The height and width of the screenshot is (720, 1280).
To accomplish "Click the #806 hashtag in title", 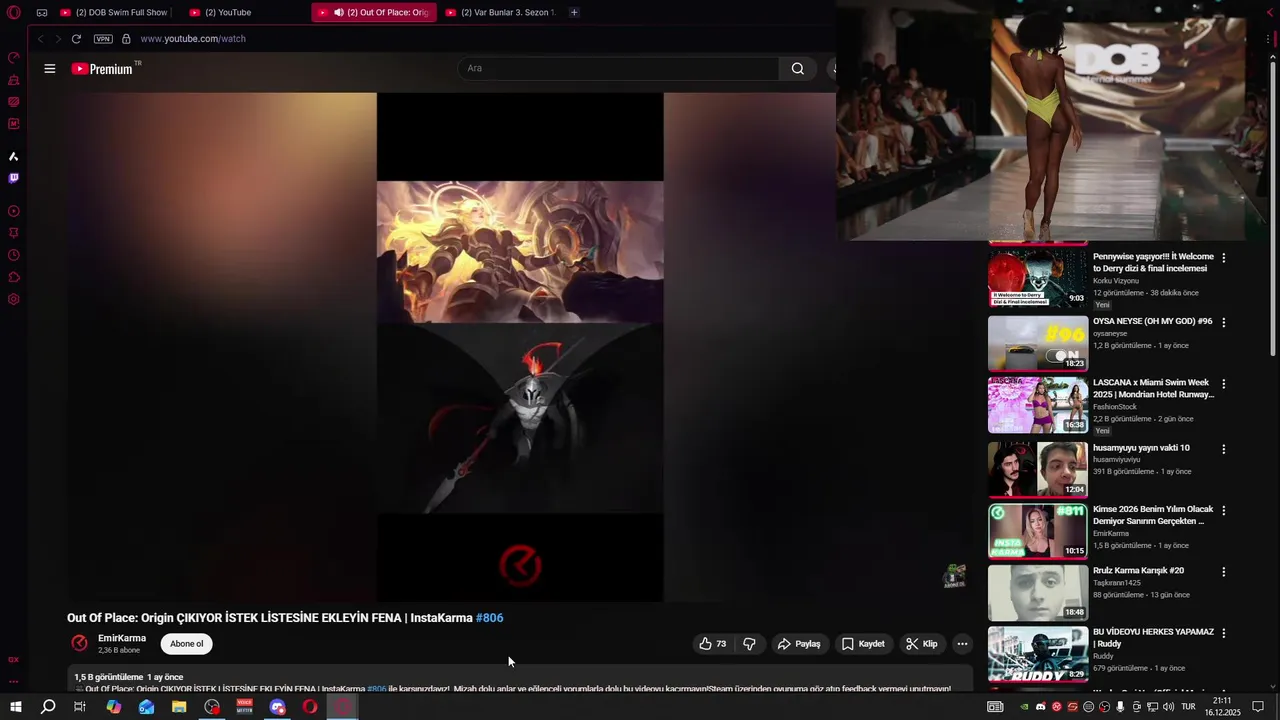I will (x=489, y=618).
